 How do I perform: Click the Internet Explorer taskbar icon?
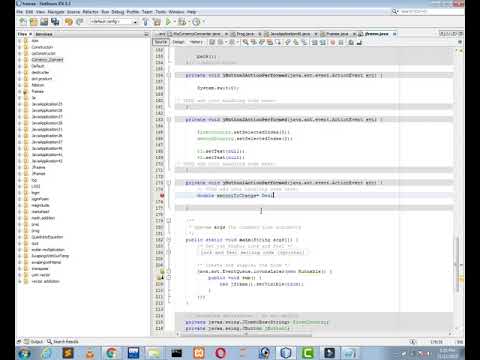47,353
